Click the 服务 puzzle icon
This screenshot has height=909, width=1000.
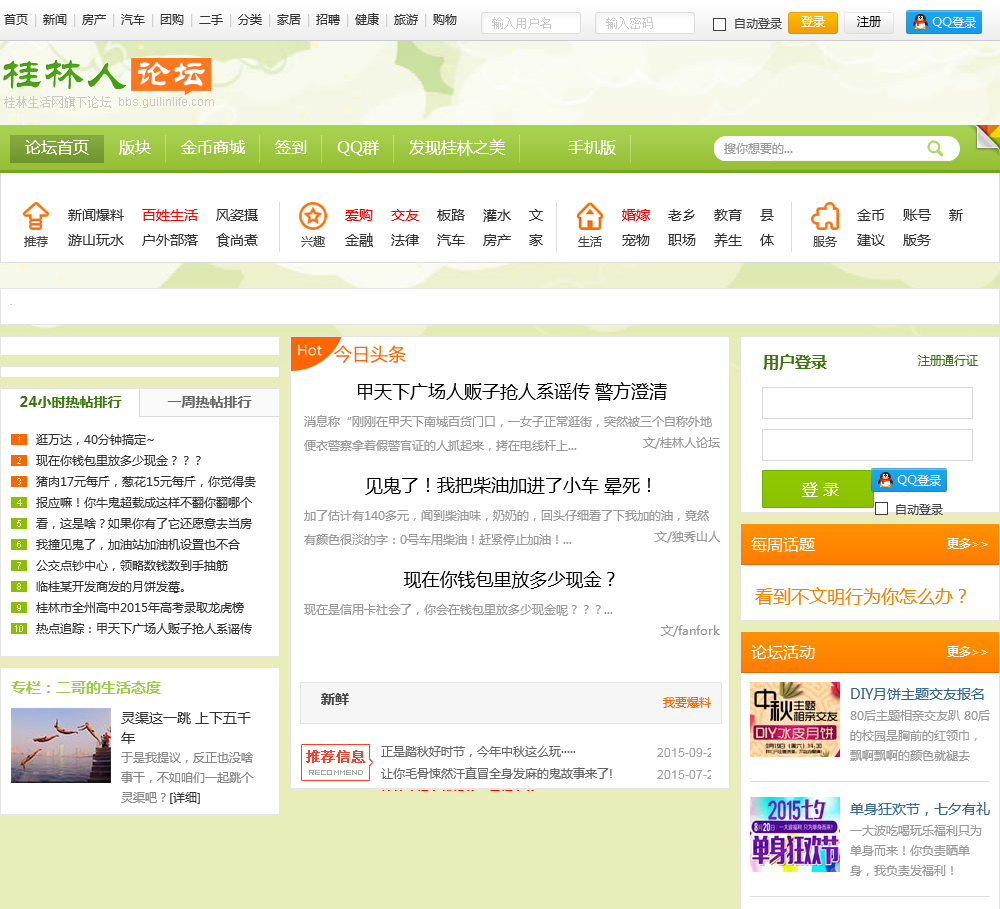[825, 216]
